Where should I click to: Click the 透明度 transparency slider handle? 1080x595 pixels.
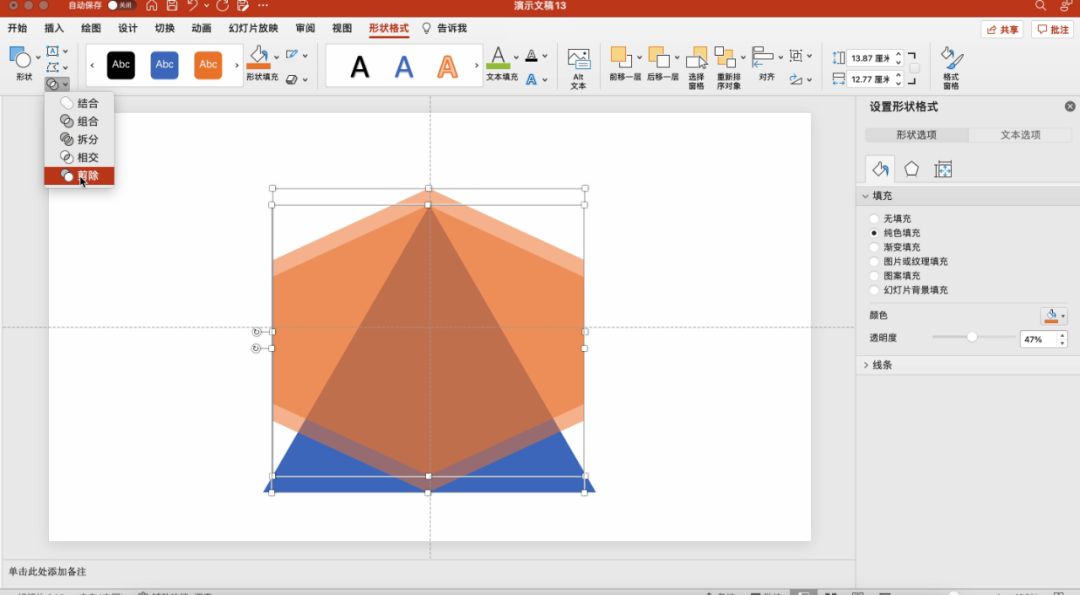coord(971,338)
